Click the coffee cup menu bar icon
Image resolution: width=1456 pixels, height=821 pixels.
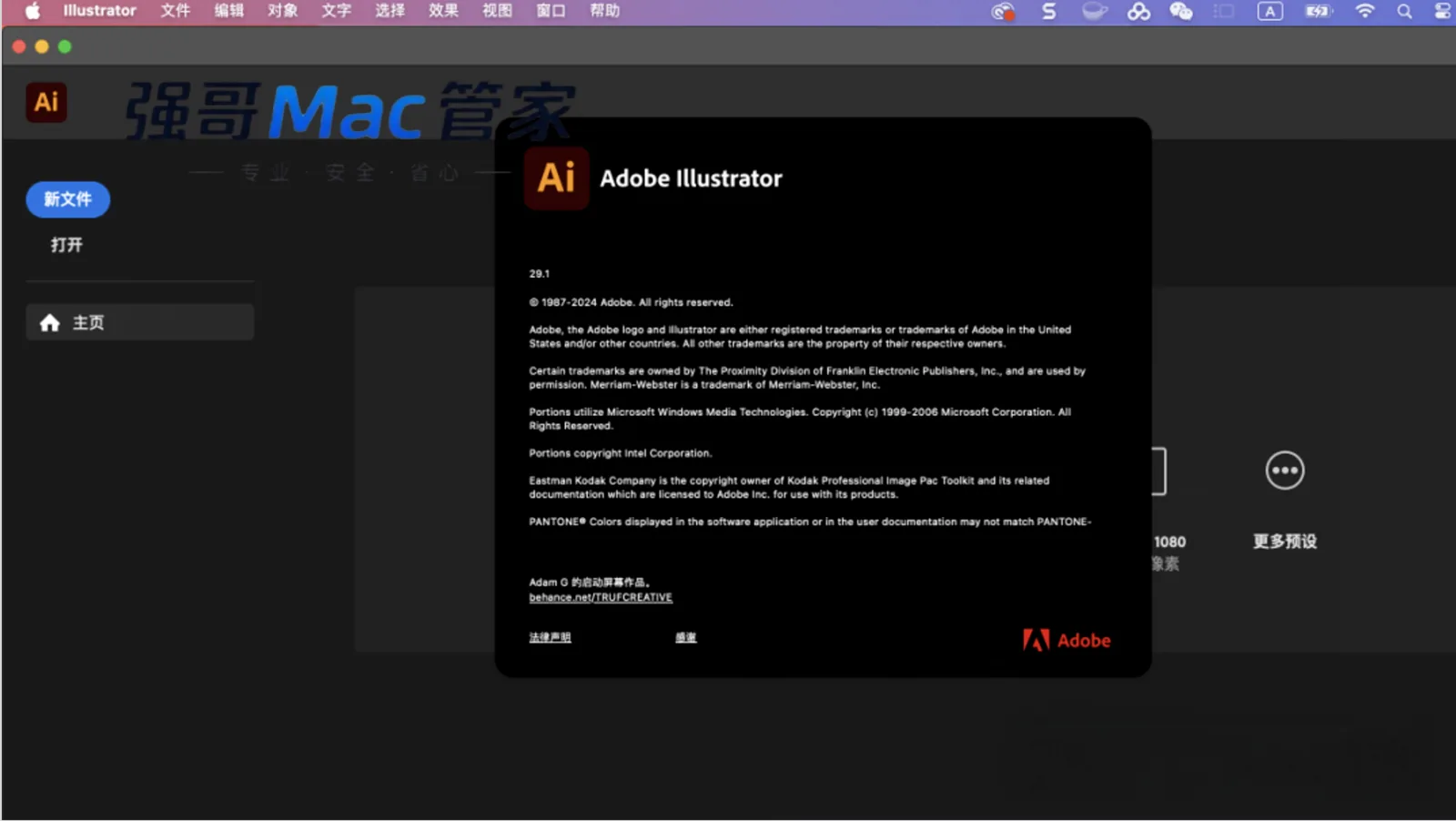pyautogui.click(x=1095, y=11)
